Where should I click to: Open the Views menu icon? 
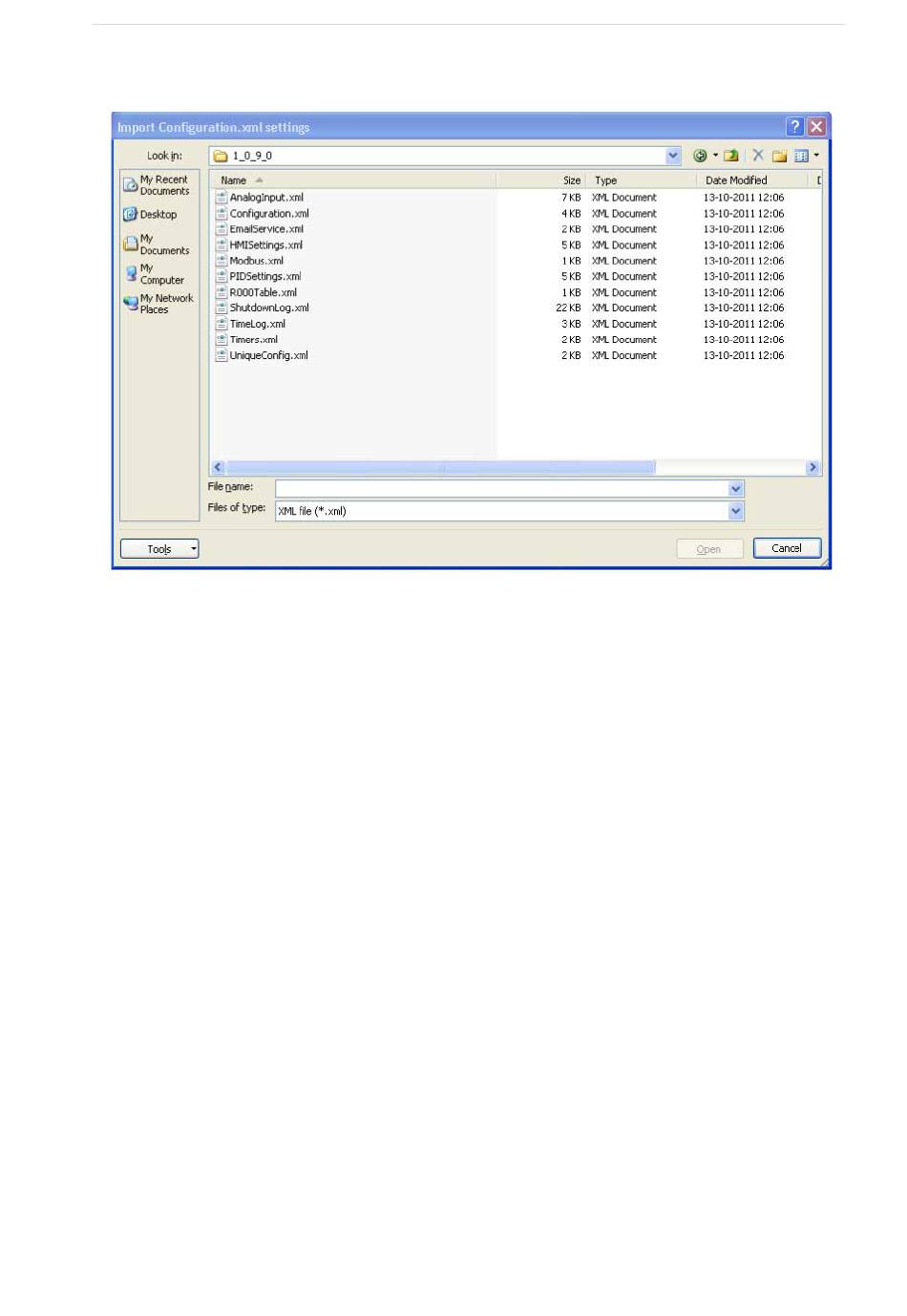pos(802,156)
